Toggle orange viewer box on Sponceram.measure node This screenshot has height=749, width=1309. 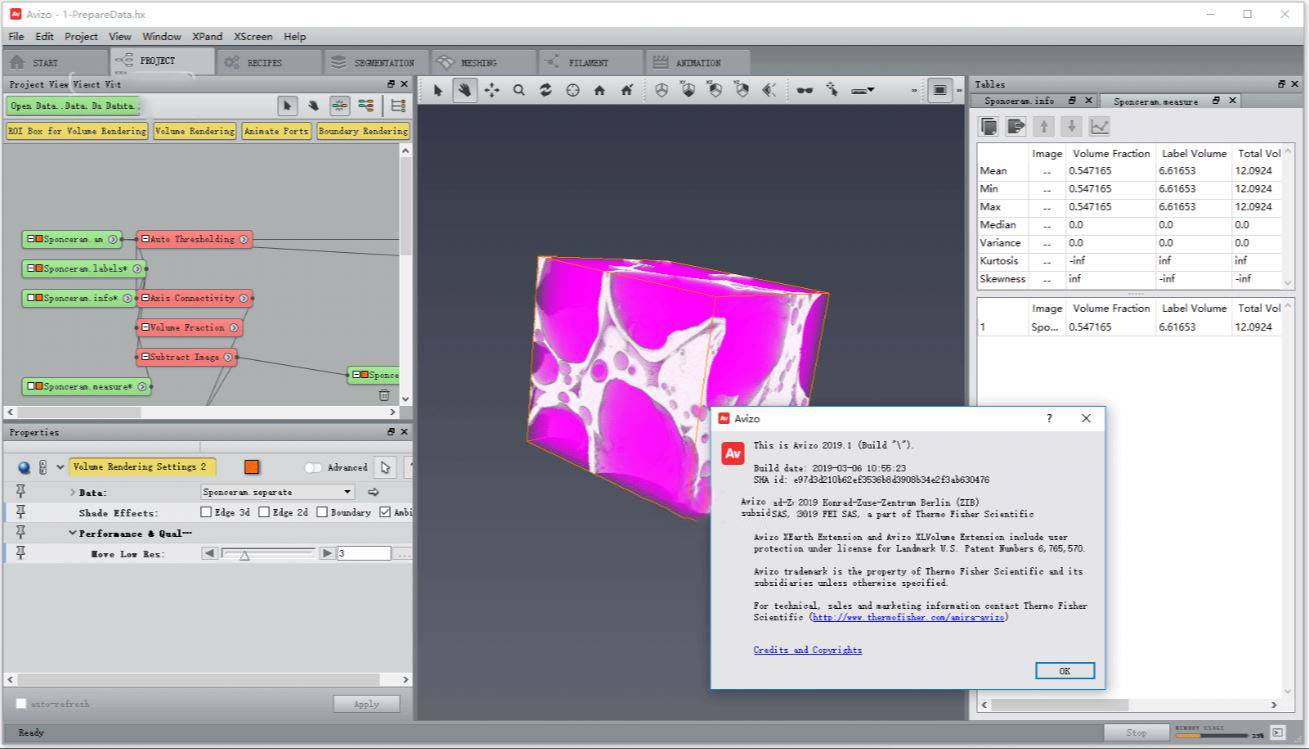pos(38,386)
